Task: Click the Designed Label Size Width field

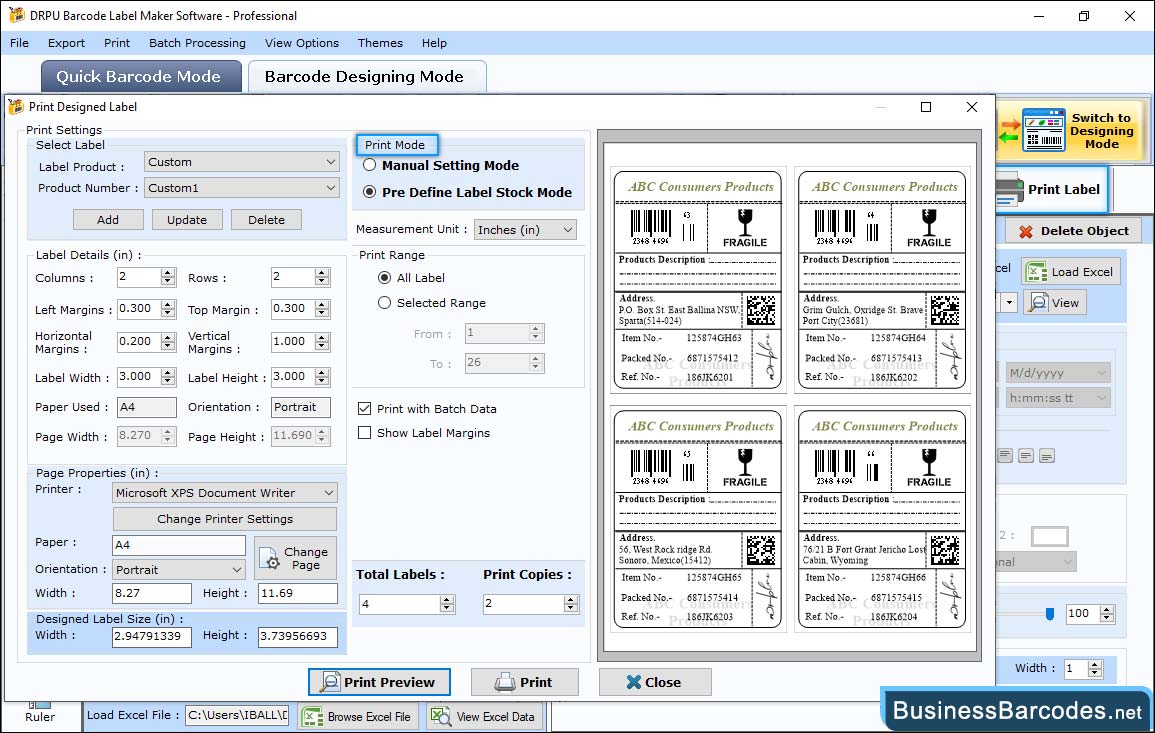Action: point(152,636)
